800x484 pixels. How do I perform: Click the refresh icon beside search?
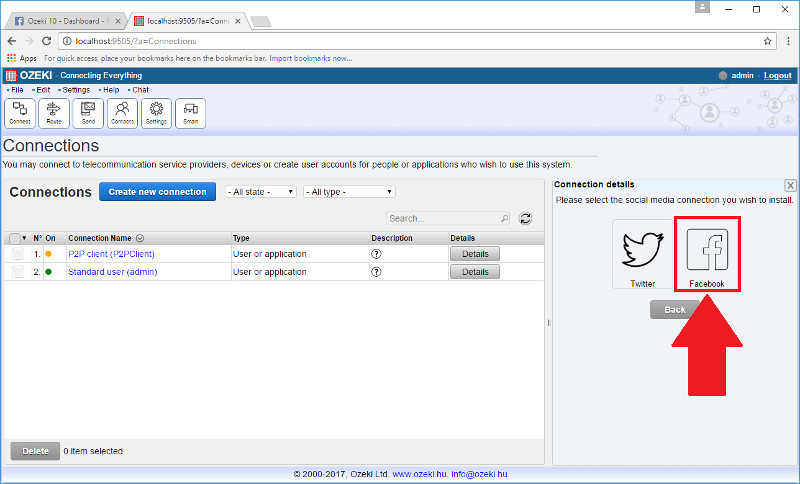525,218
